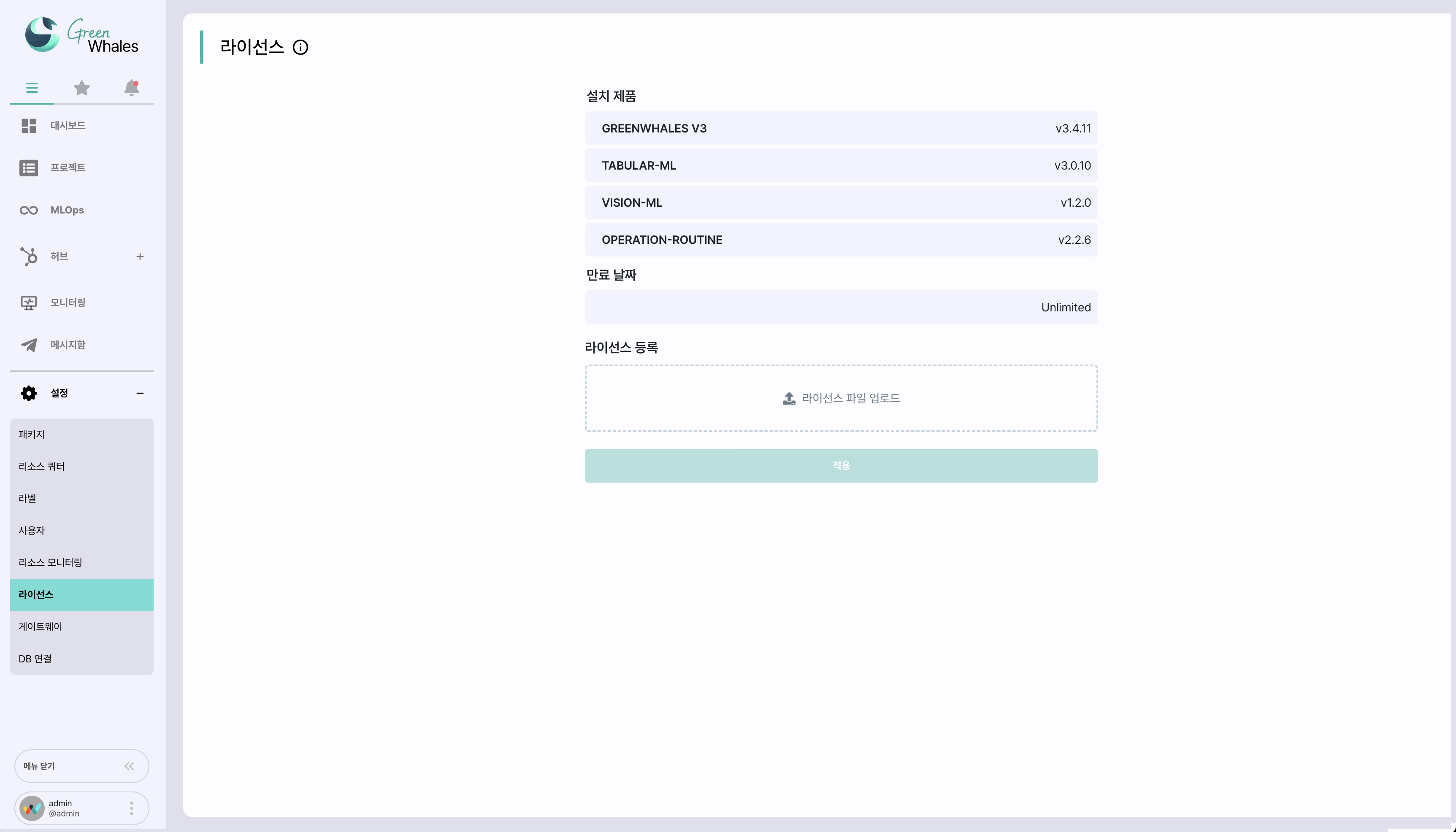This screenshot has height=832, width=1456.
Task: Click the TABULAR-ML product row
Action: click(x=841, y=165)
